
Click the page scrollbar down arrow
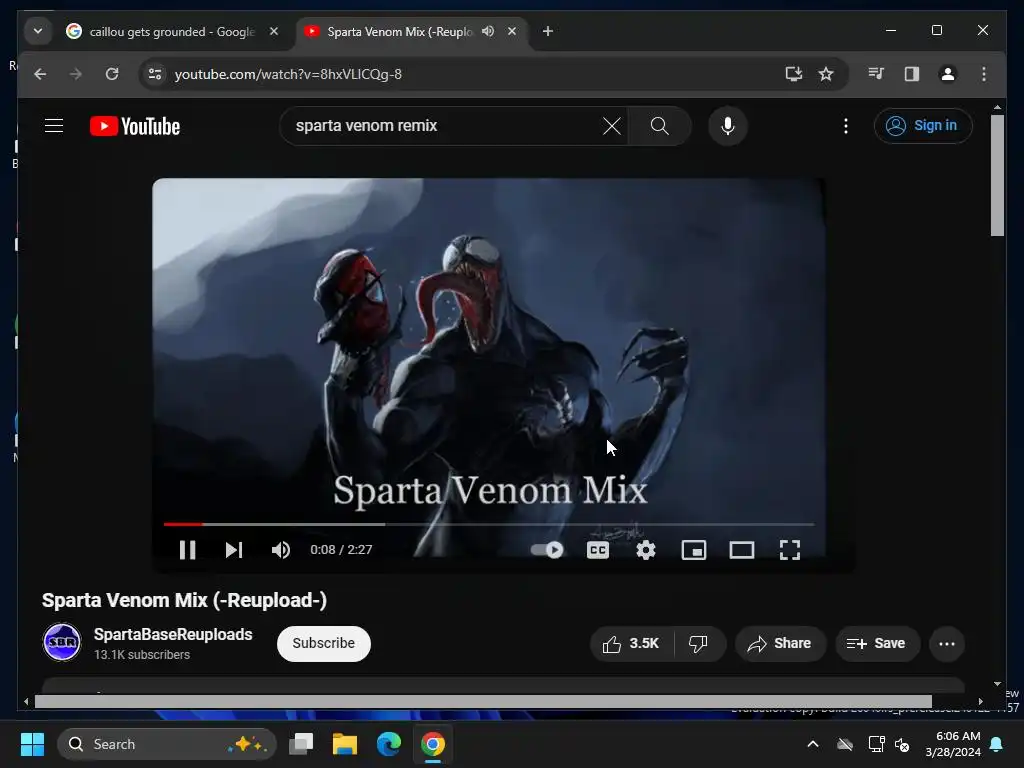[997, 684]
